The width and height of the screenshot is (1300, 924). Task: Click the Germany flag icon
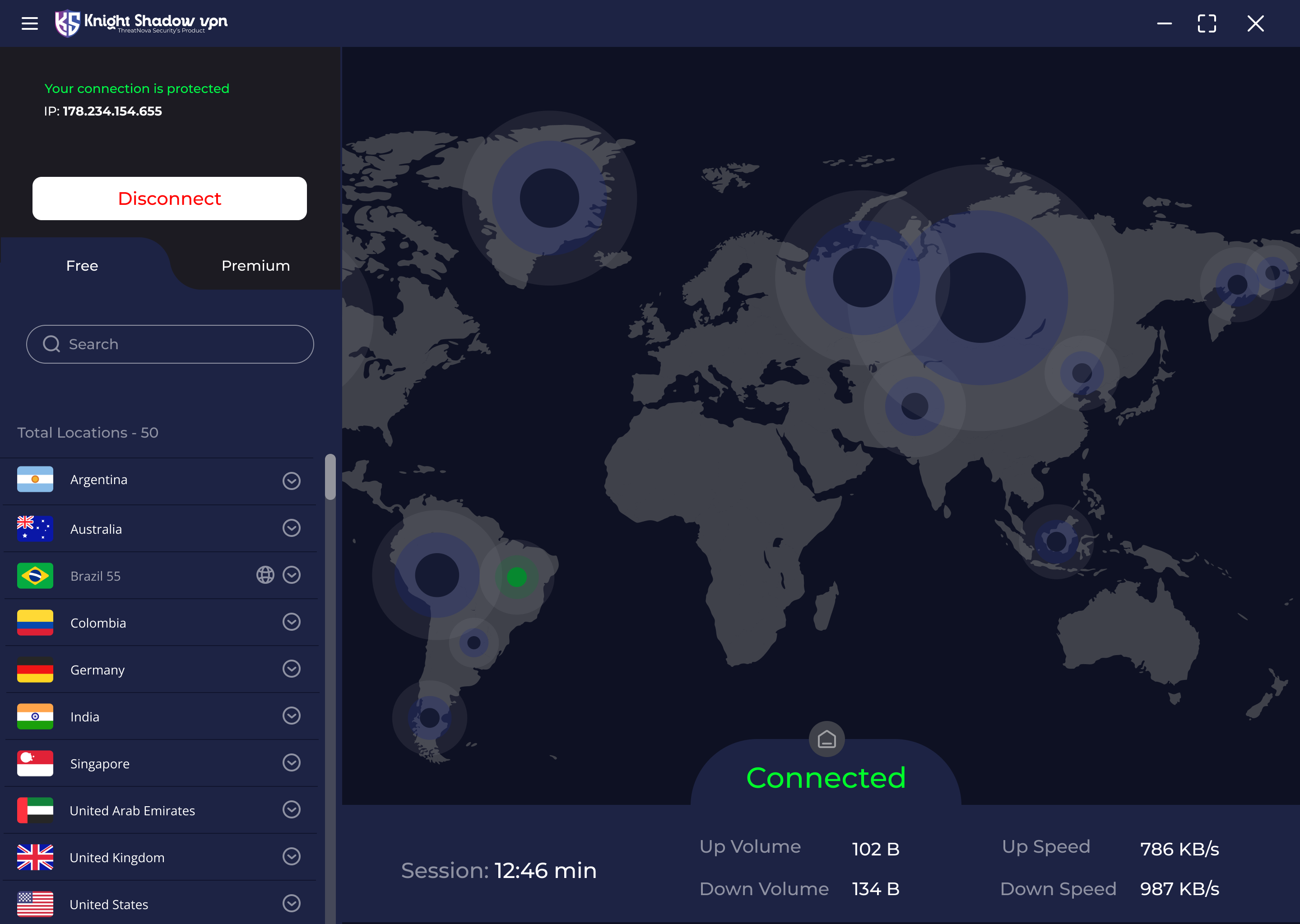point(35,670)
